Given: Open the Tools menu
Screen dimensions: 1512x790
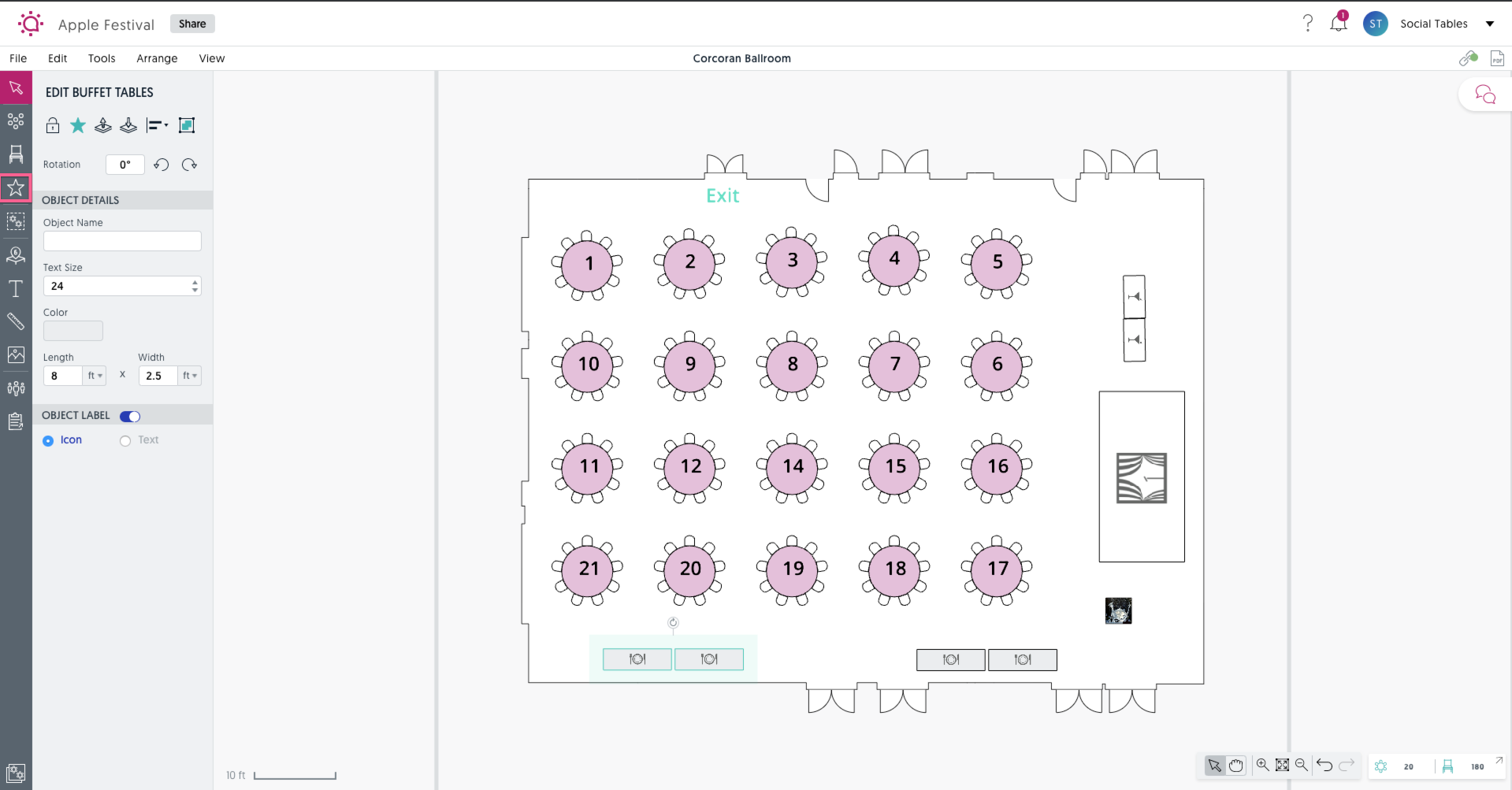Looking at the screenshot, I should 102,58.
